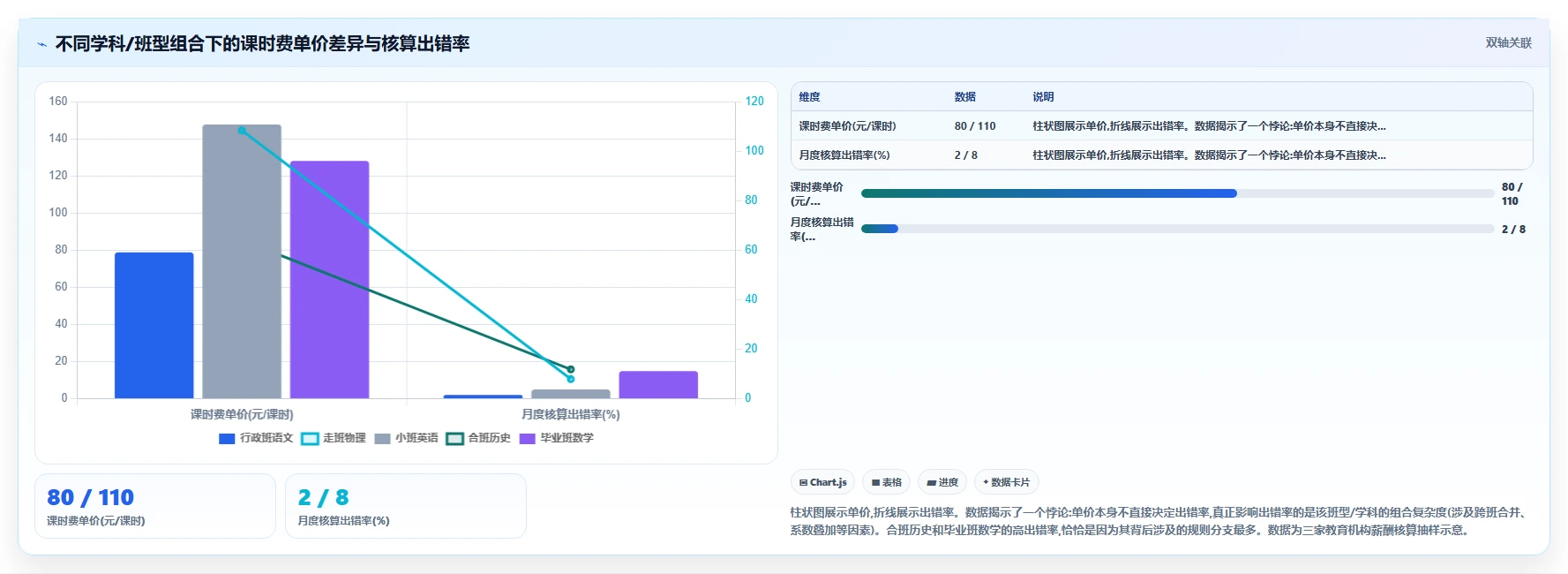
Task: Click the description paragraph starting 柱状图展示单价
Action: [1159, 521]
